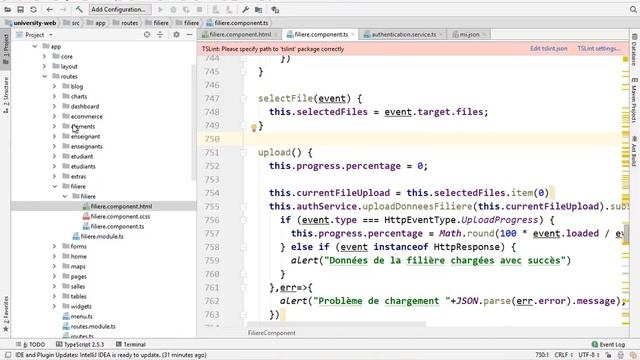Open Project Structure icon in toolbar
The height and width of the screenshot is (360, 640).
pyautogui.click(x=258, y=9)
